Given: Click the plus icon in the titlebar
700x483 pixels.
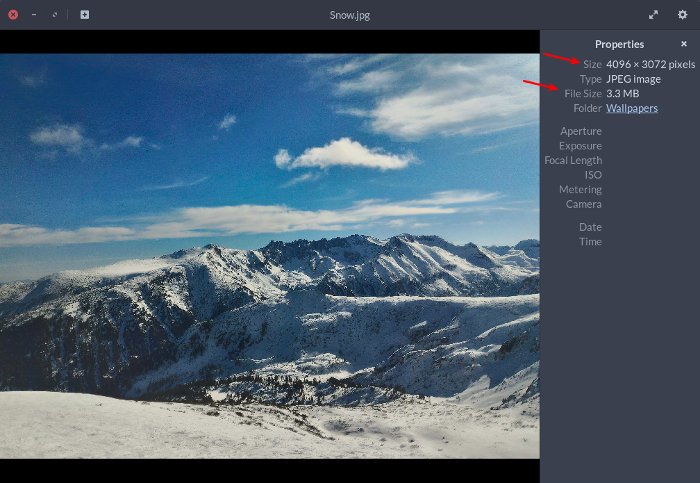Looking at the screenshot, I should click(84, 15).
